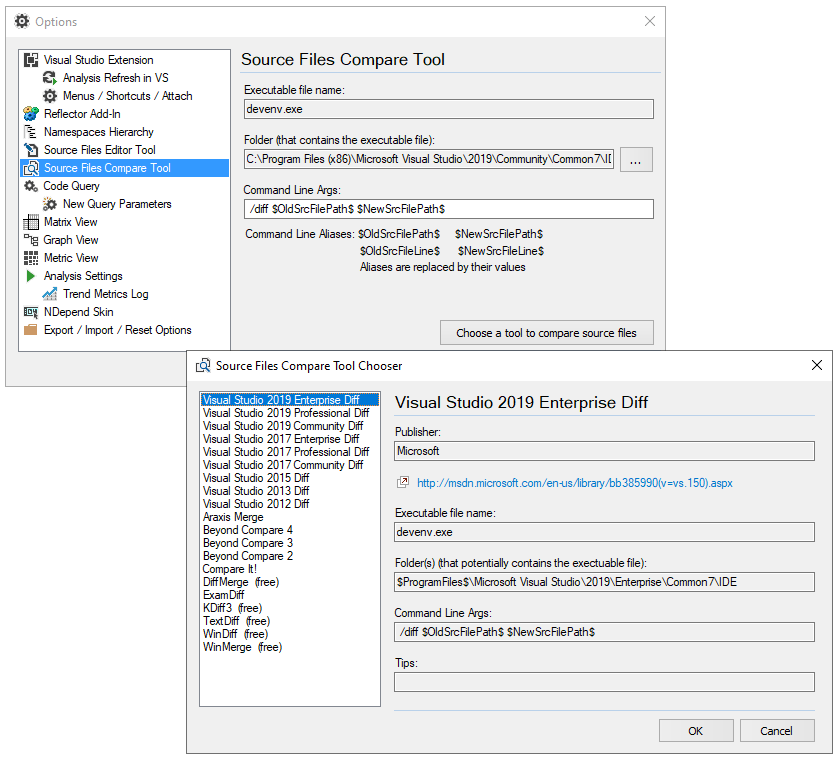Open Analysis Refresh in VS settings

click(x=115, y=78)
